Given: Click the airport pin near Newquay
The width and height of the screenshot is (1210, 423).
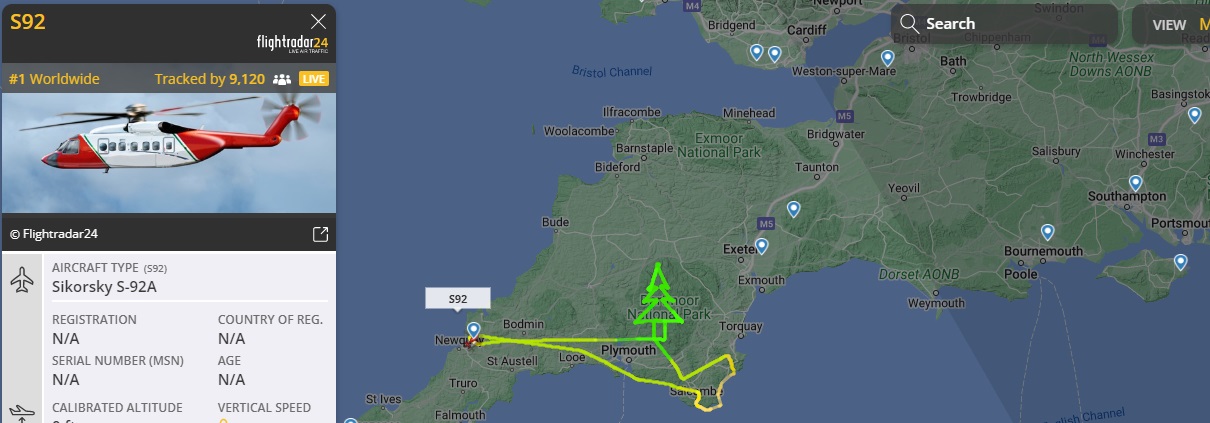Looking at the screenshot, I should pos(473,330).
